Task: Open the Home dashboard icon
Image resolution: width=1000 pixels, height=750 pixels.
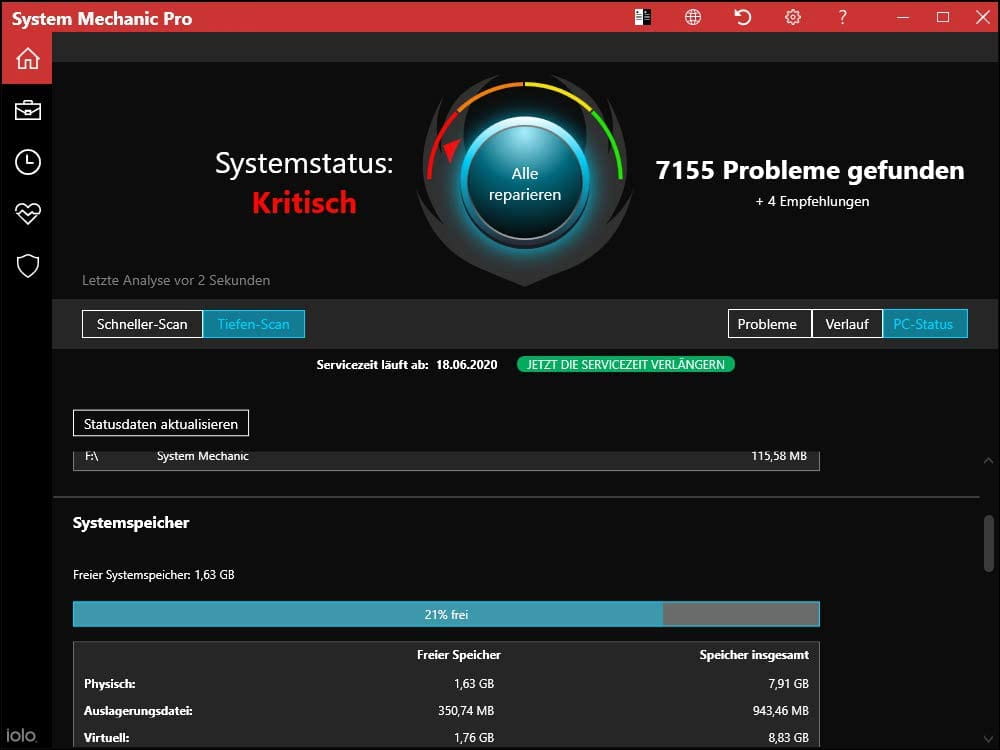Action: click(27, 58)
